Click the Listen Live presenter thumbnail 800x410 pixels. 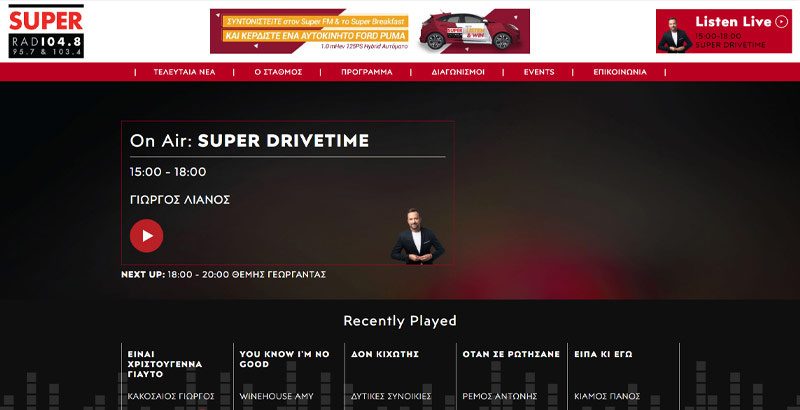point(674,32)
